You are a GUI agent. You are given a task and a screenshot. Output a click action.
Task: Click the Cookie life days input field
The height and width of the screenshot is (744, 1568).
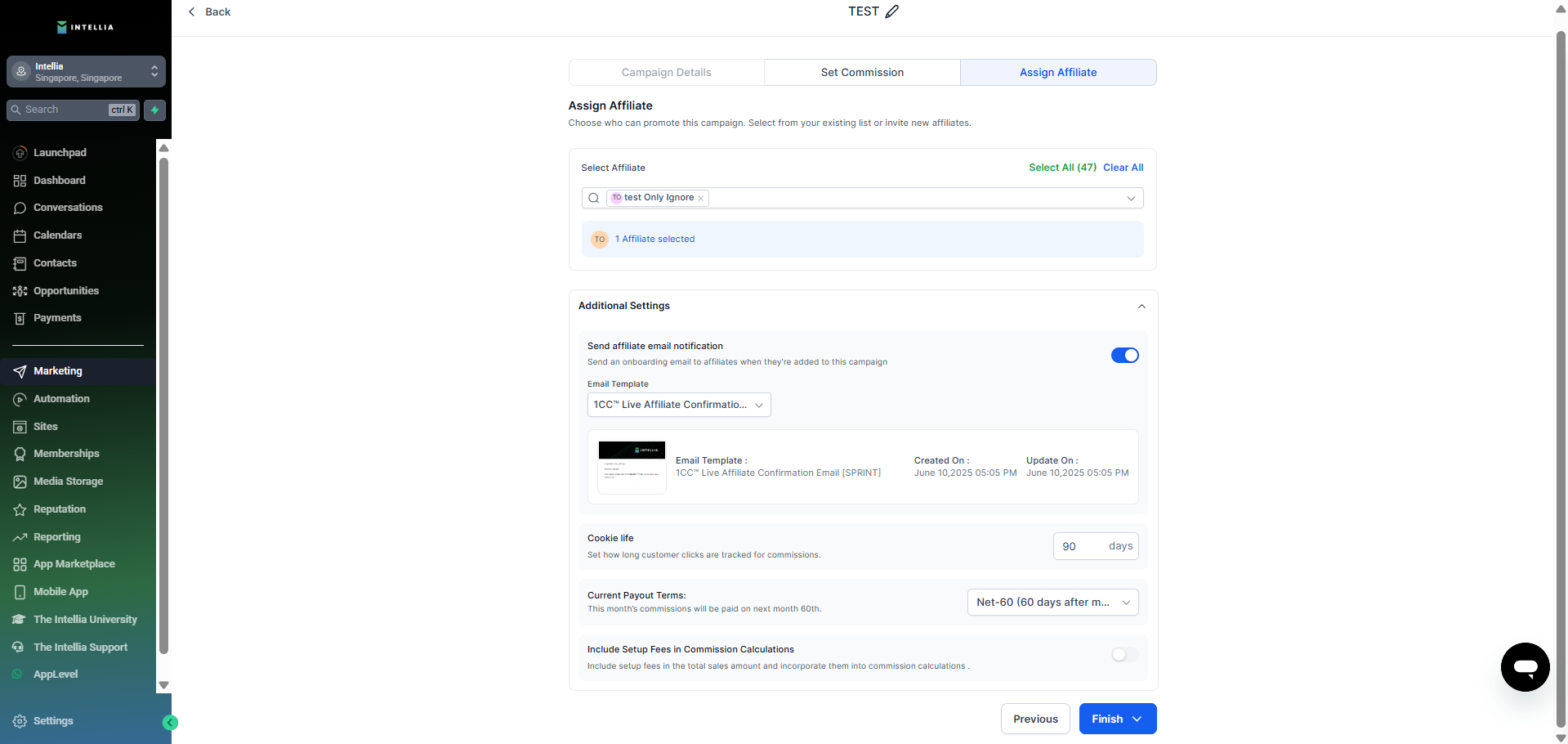coord(1080,547)
